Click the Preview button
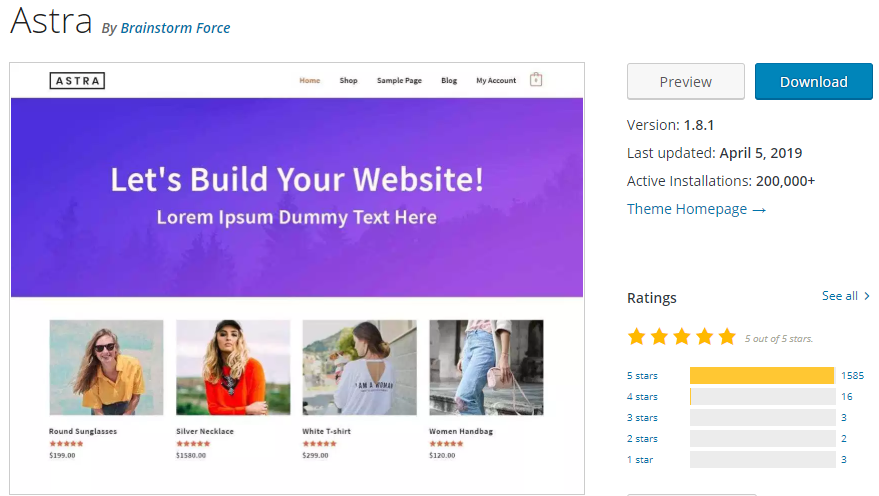Screen dimensions: 879x496 coord(686,82)
